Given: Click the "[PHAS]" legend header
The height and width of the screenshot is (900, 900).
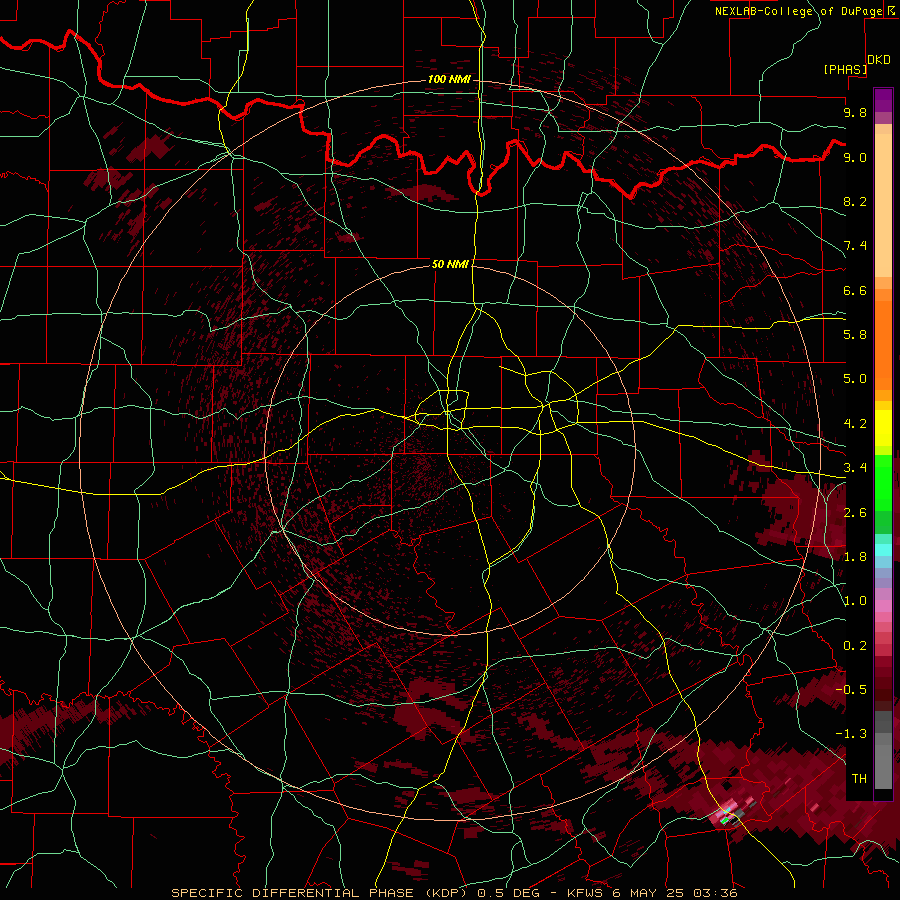Looking at the screenshot, I should (x=845, y=69).
